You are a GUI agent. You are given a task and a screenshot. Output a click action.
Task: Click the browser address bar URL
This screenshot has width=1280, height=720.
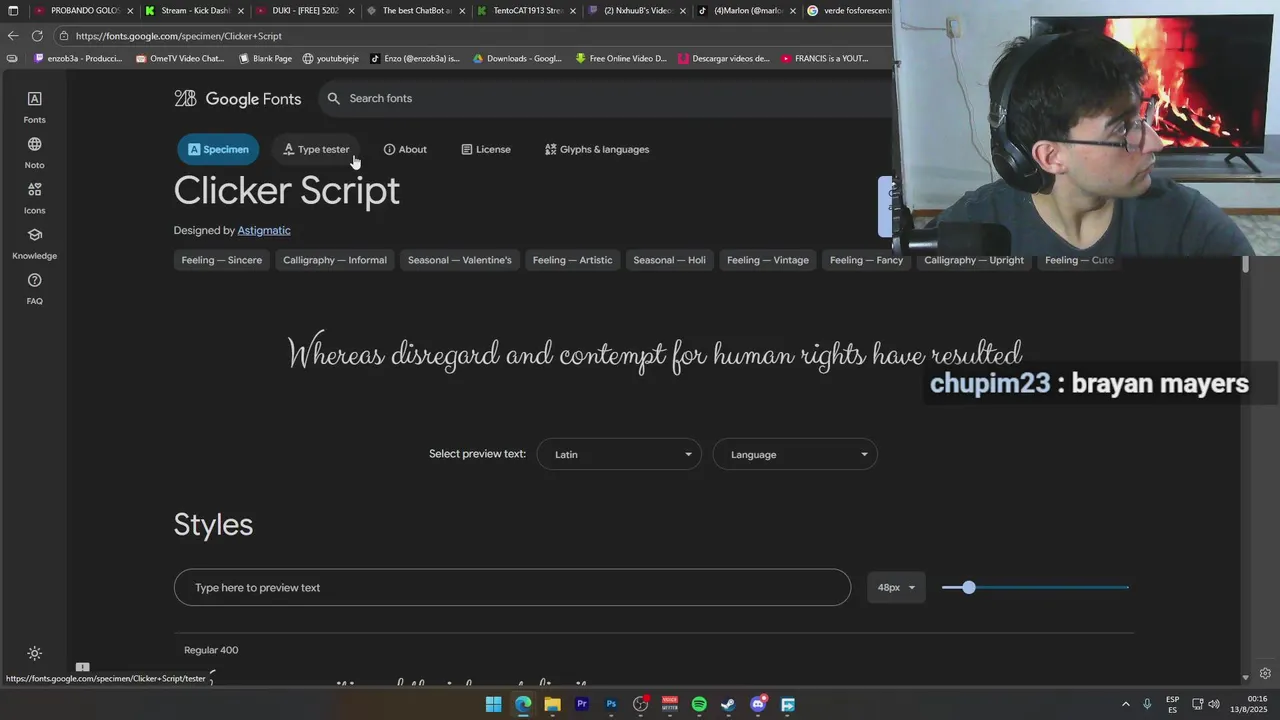(179, 36)
